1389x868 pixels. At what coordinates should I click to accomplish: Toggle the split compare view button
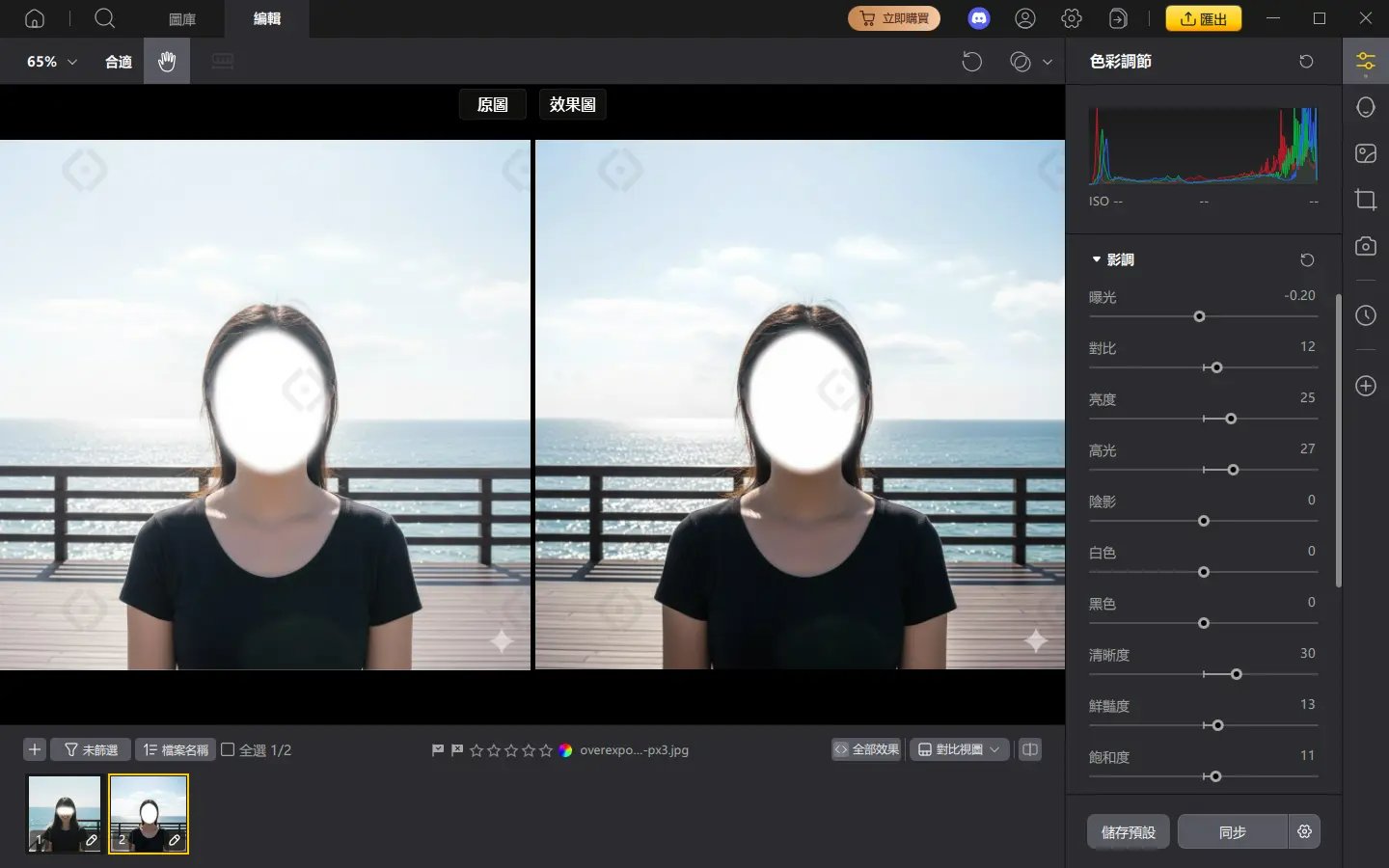click(1030, 749)
